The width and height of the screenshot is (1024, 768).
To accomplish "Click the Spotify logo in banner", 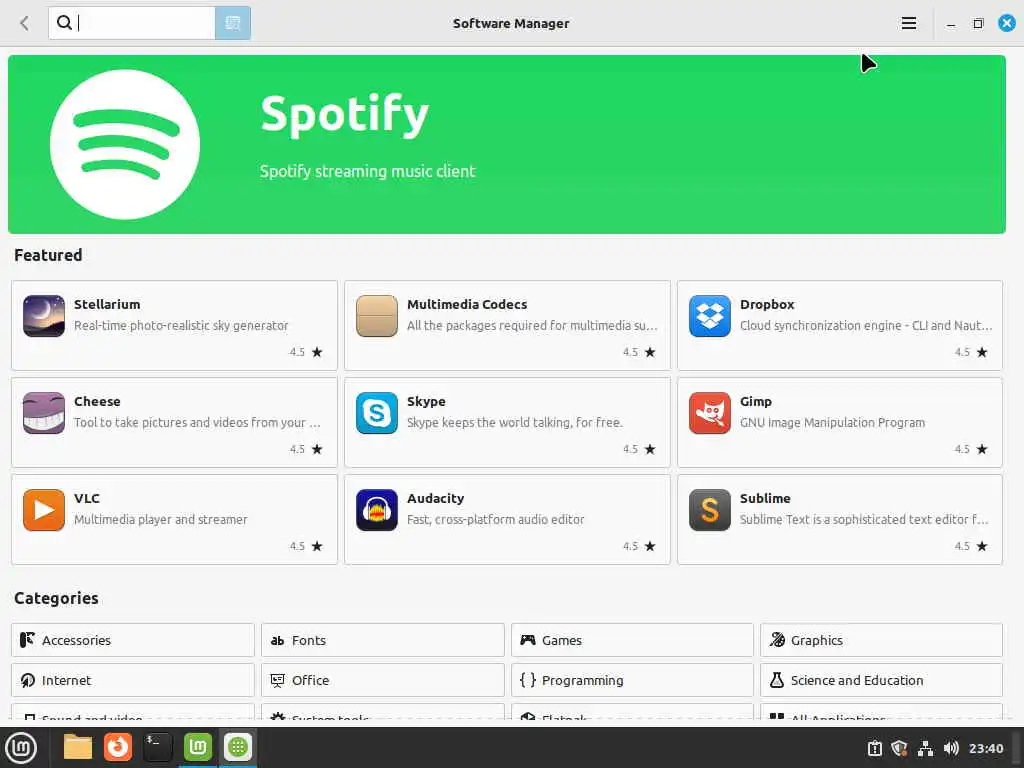I will coord(125,144).
